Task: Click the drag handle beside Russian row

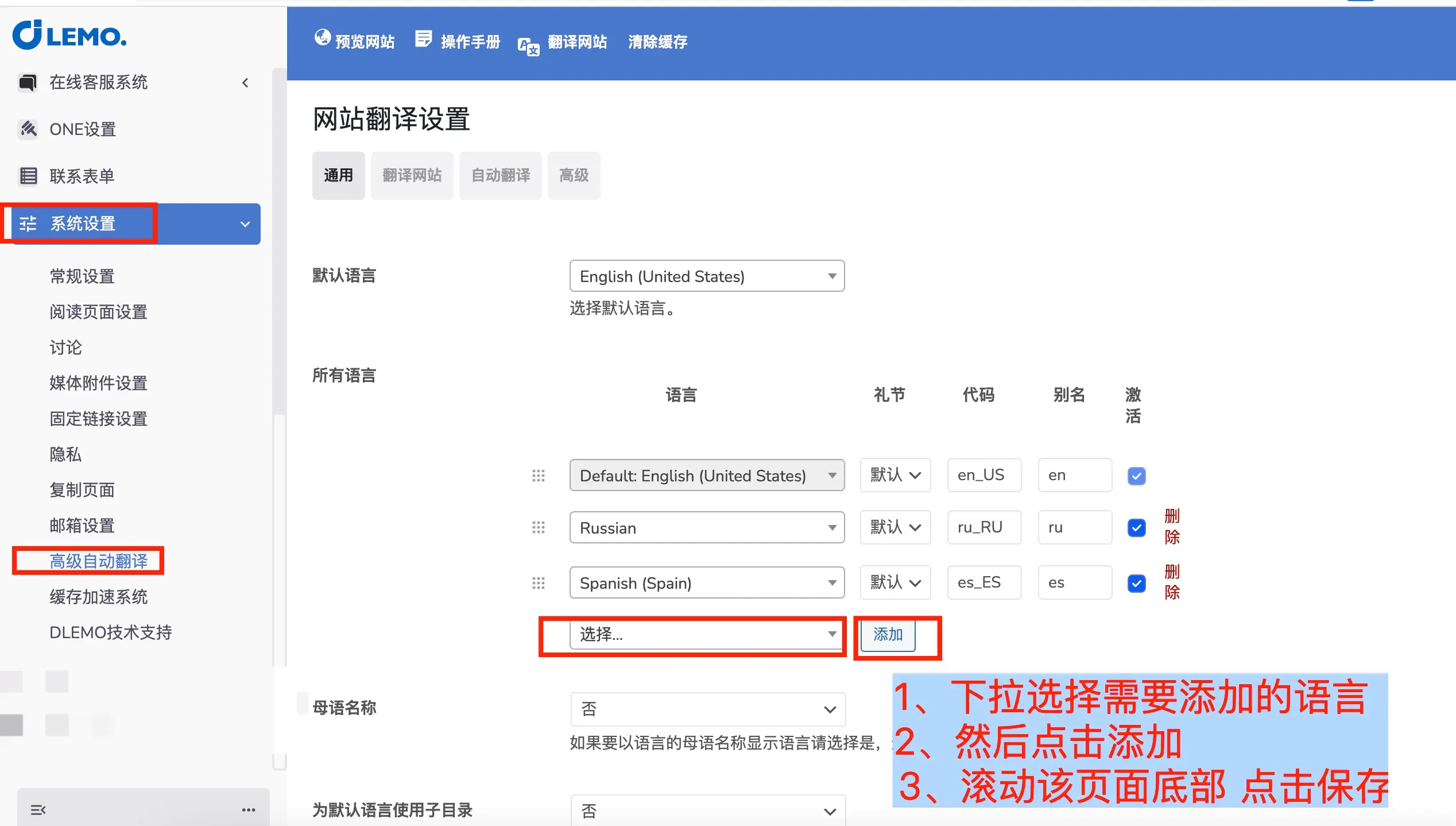Action: tap(538, 527)
